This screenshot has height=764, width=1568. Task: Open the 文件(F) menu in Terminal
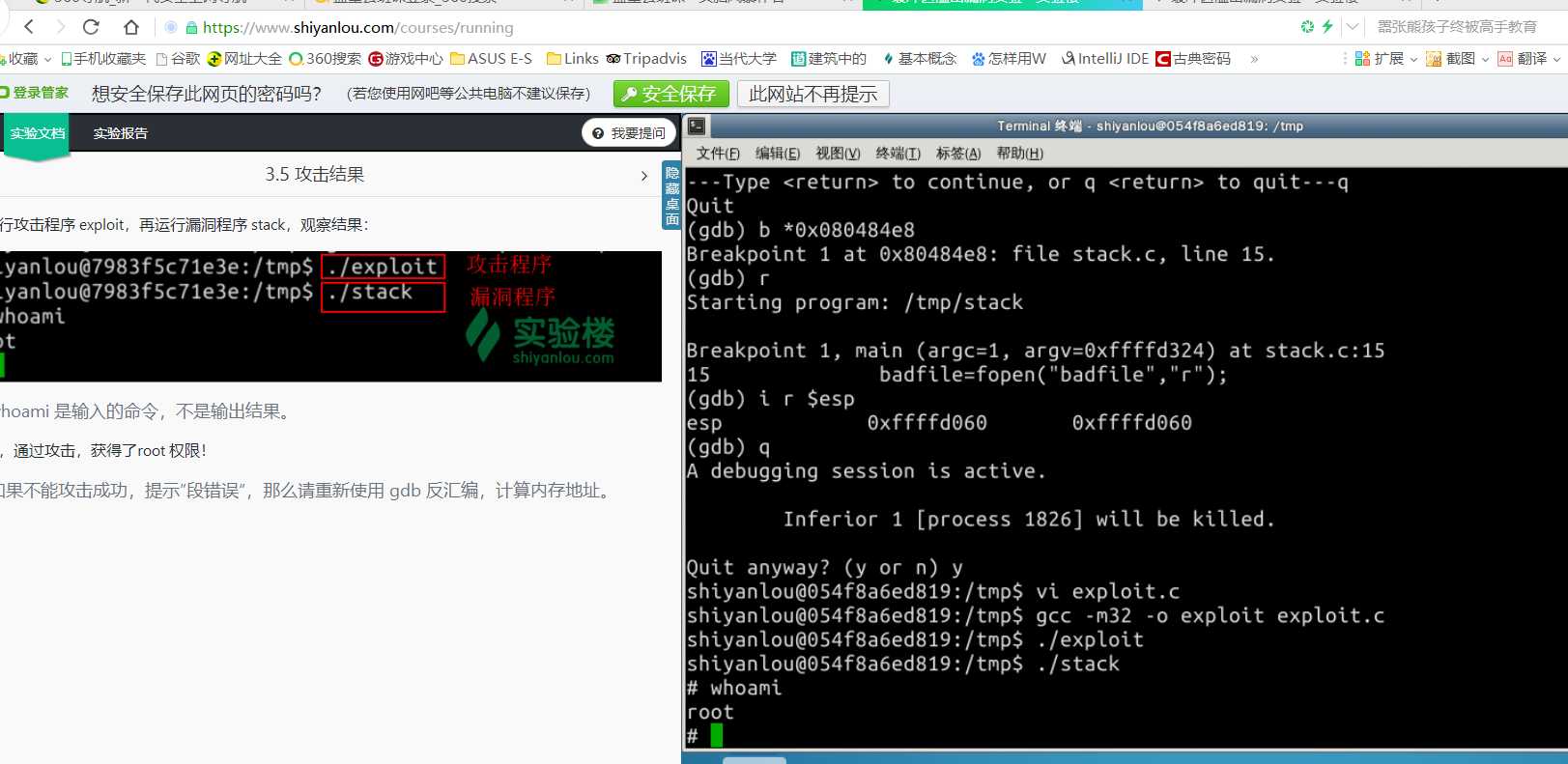tap(718, 154)
